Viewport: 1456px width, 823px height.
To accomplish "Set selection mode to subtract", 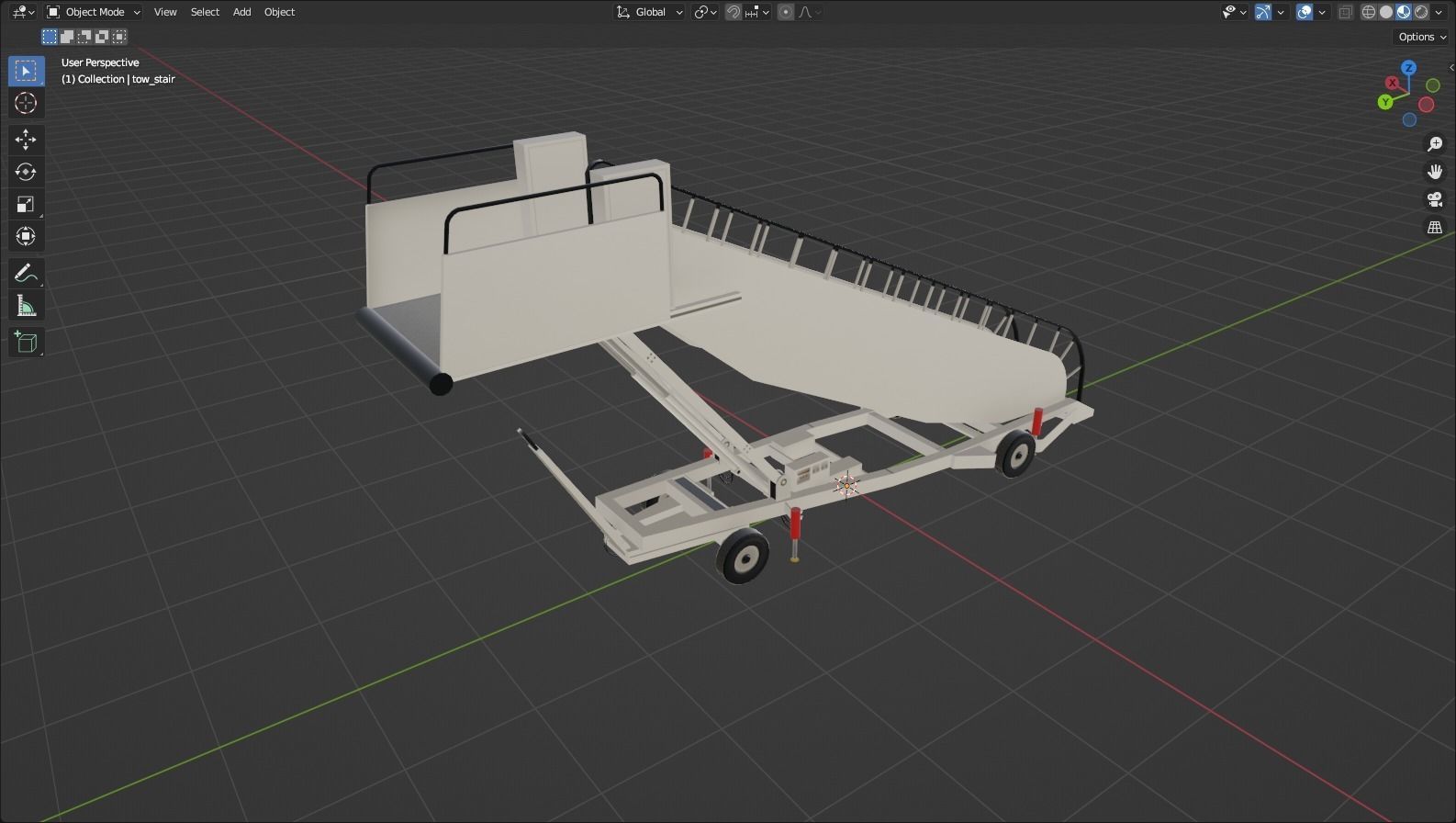I will point(84,37).
